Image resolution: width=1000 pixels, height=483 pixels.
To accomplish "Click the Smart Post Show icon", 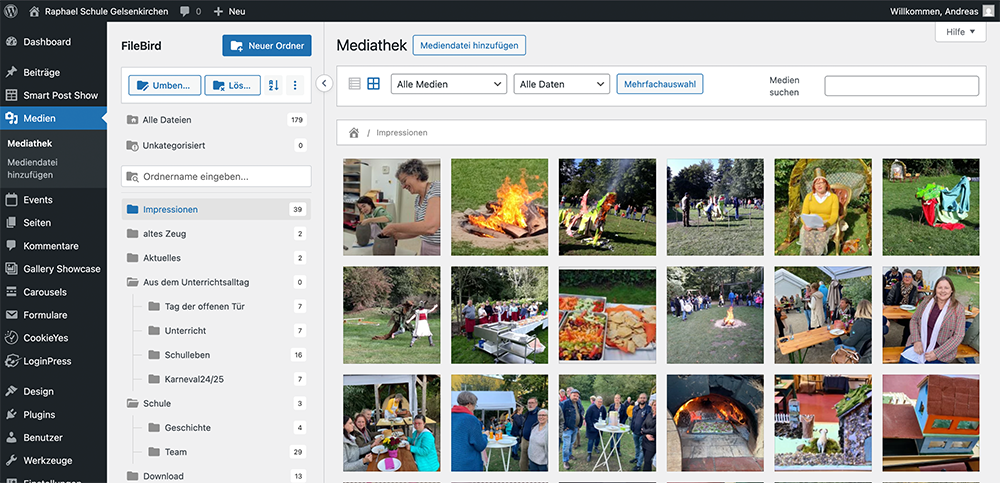I will (x=11, y=95).
